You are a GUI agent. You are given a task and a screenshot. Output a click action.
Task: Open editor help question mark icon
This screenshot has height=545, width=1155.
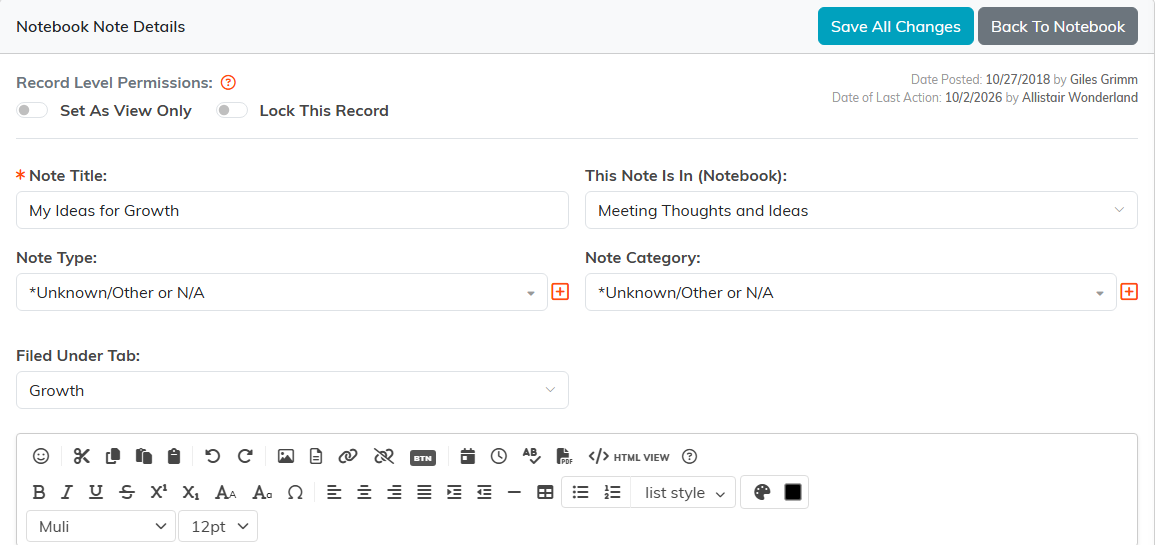(x=689, y=457)
